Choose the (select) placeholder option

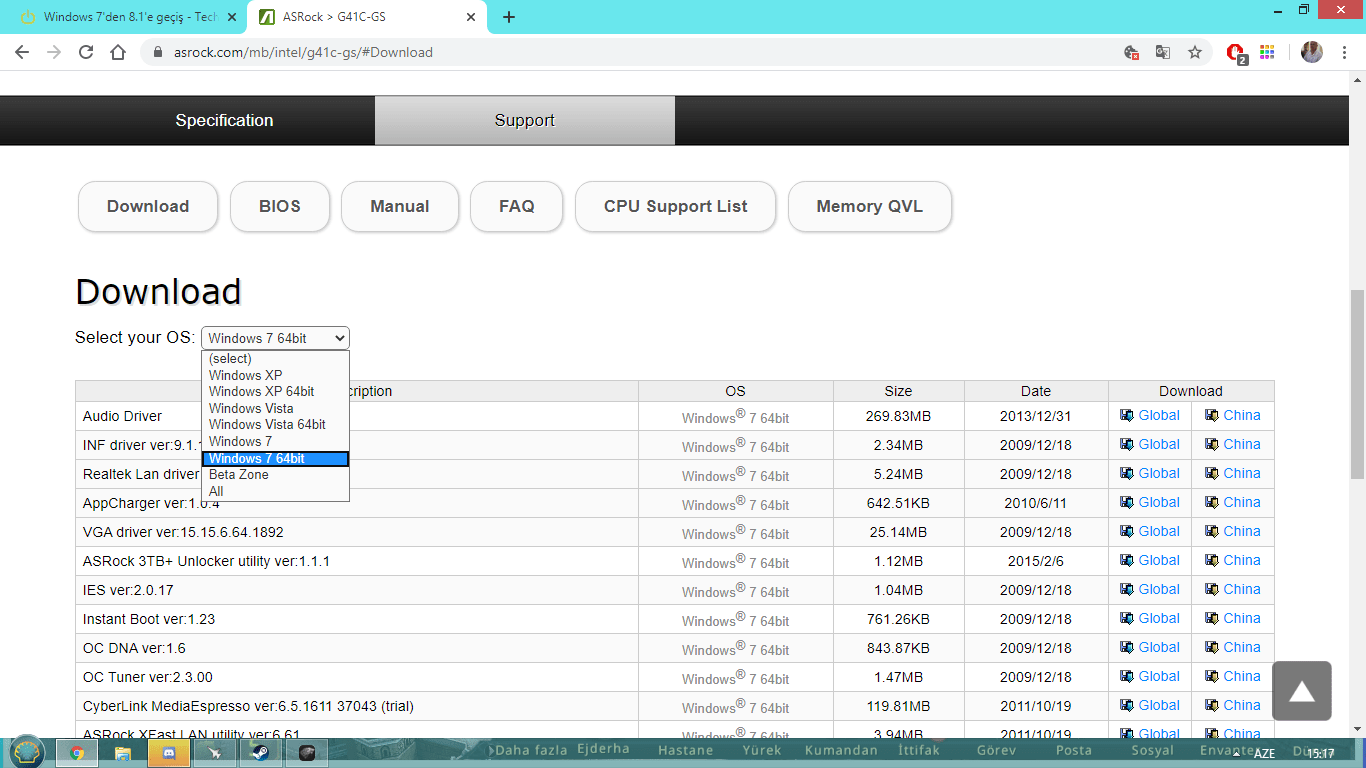275,359
